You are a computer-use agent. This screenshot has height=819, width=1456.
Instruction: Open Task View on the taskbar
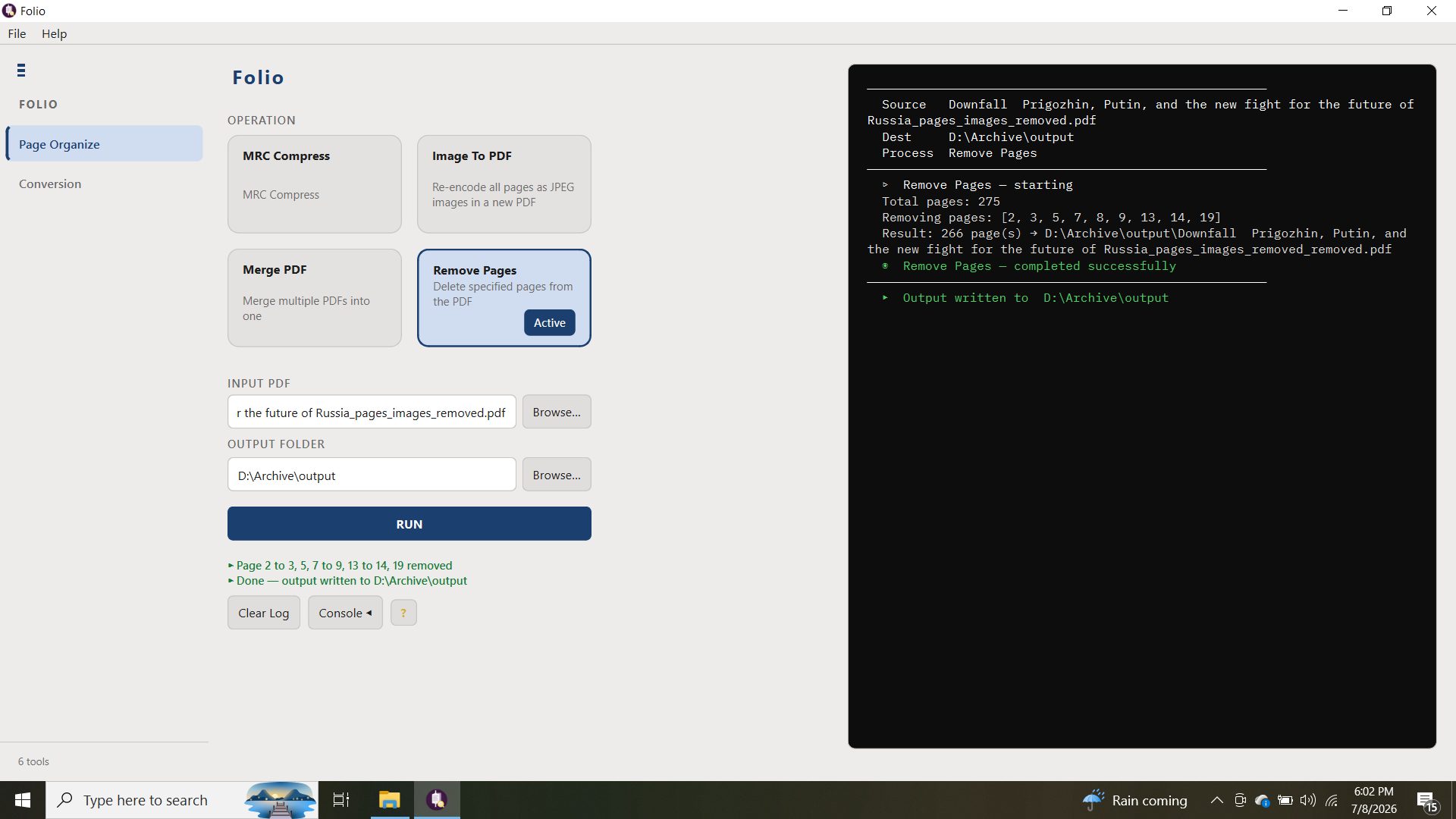click(341, 800)
